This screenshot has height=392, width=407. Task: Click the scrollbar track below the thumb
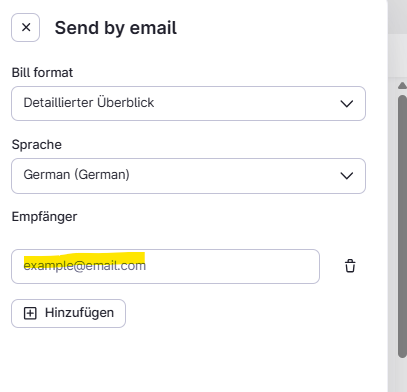402,375
